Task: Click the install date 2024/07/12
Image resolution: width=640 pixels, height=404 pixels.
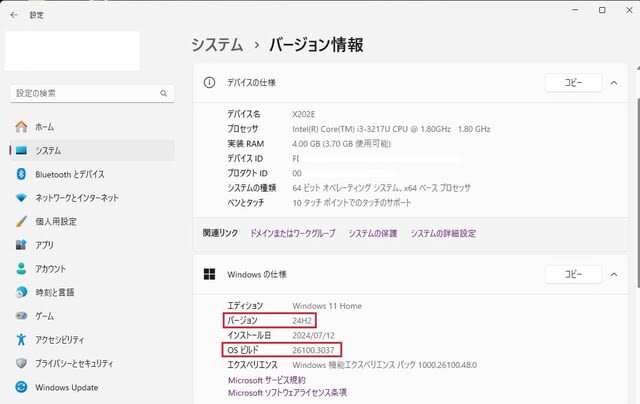Action: point(313,335)
